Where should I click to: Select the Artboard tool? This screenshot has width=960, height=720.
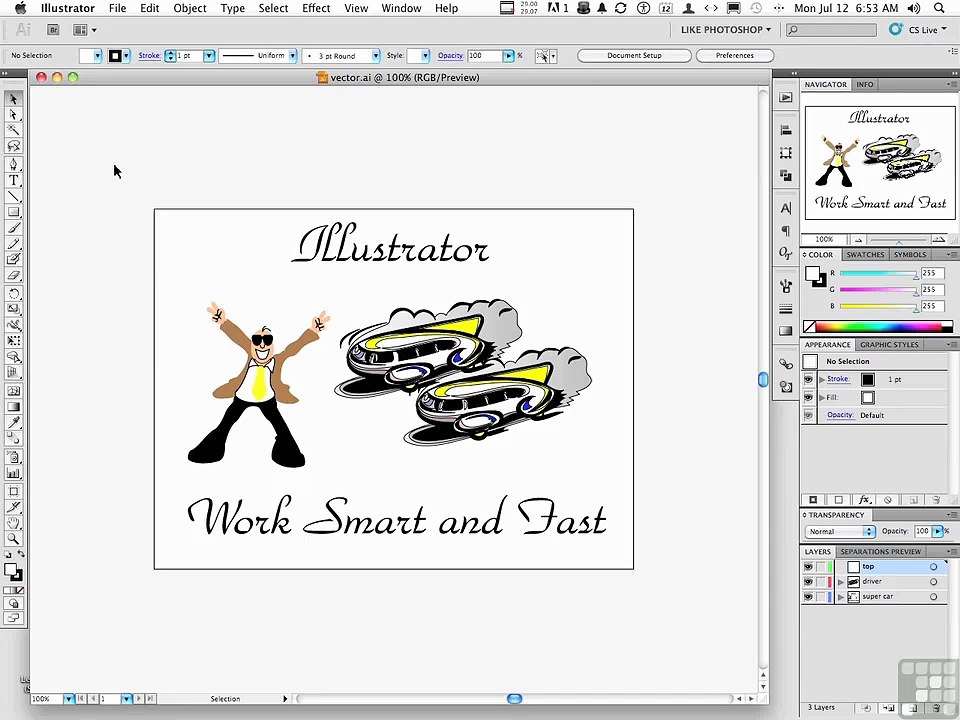tap(13, 491)
